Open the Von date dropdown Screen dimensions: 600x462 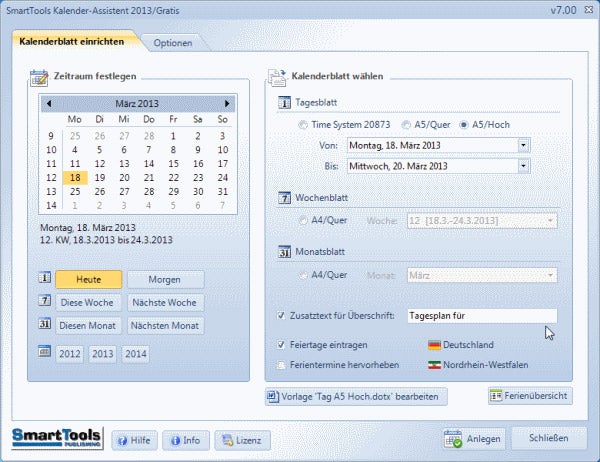[x=523, y=145]
